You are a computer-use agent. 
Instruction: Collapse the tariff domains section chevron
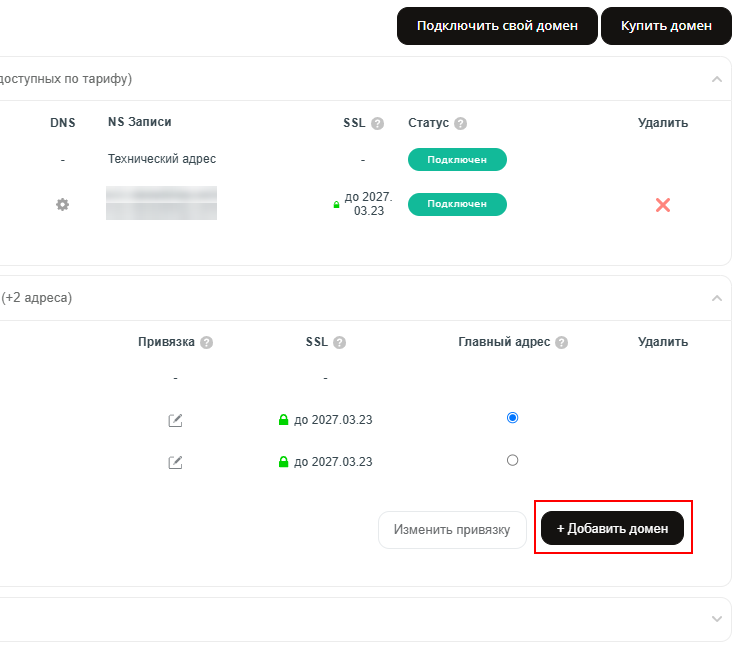[x=716, y=79]
